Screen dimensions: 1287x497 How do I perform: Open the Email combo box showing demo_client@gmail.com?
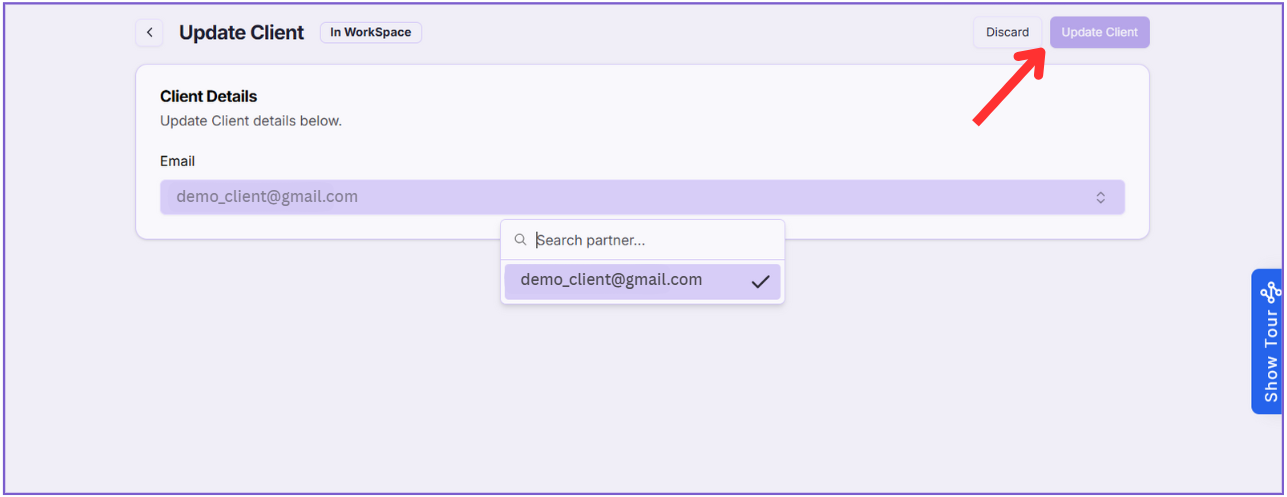[x=641, y=197]
